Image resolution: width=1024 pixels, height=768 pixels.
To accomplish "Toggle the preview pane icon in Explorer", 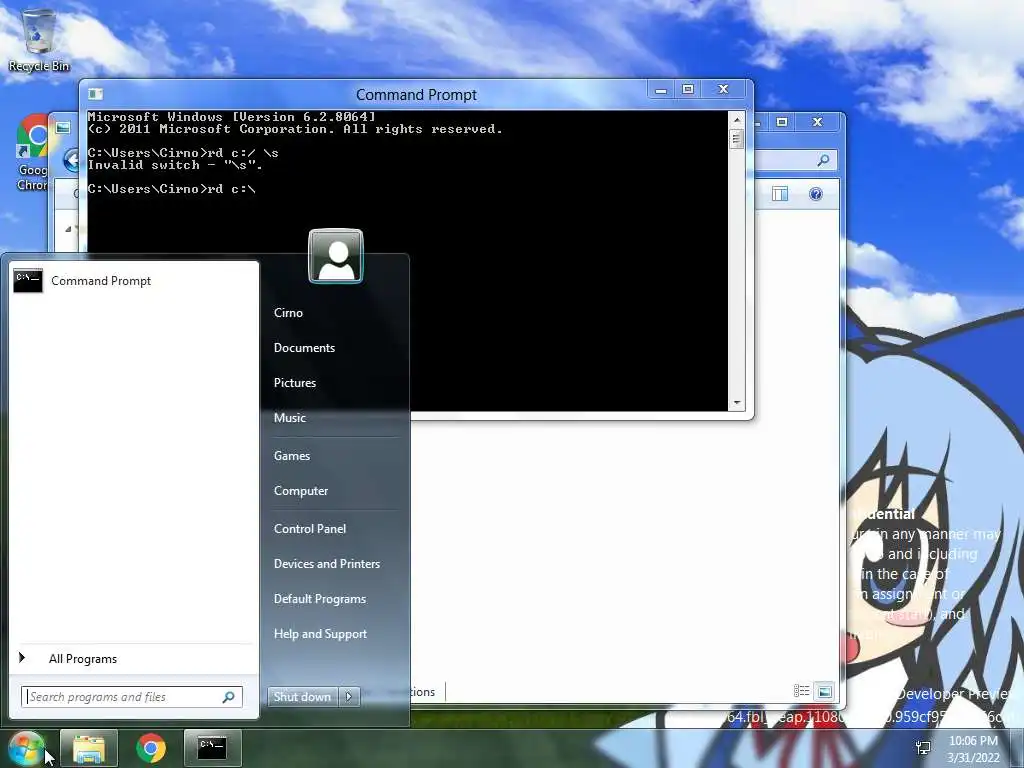I will tap(780, 194).
